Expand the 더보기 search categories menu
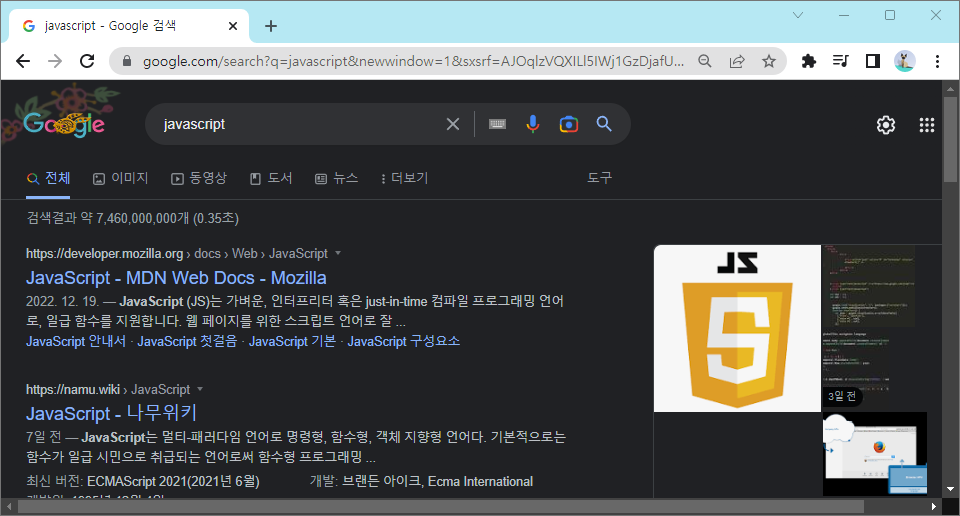Image resolution: width=960 pixels, height=516 pixels. (403, 178)
